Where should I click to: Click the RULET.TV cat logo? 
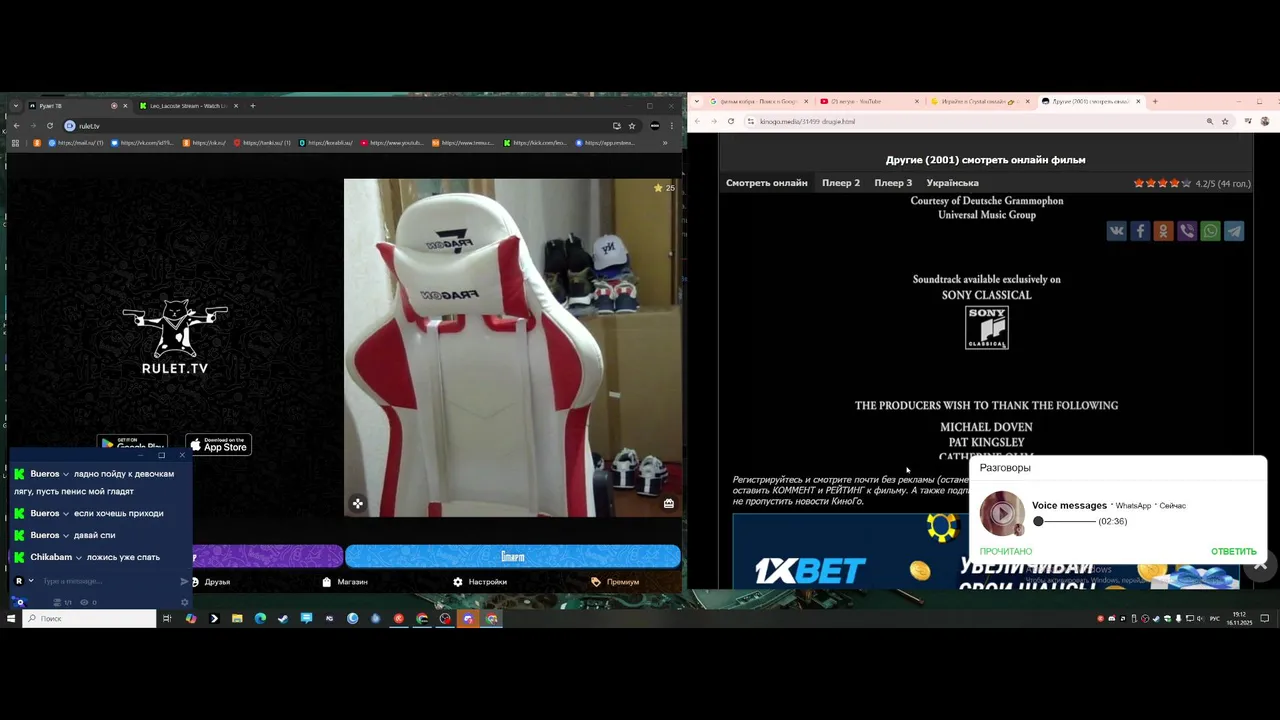175,338
